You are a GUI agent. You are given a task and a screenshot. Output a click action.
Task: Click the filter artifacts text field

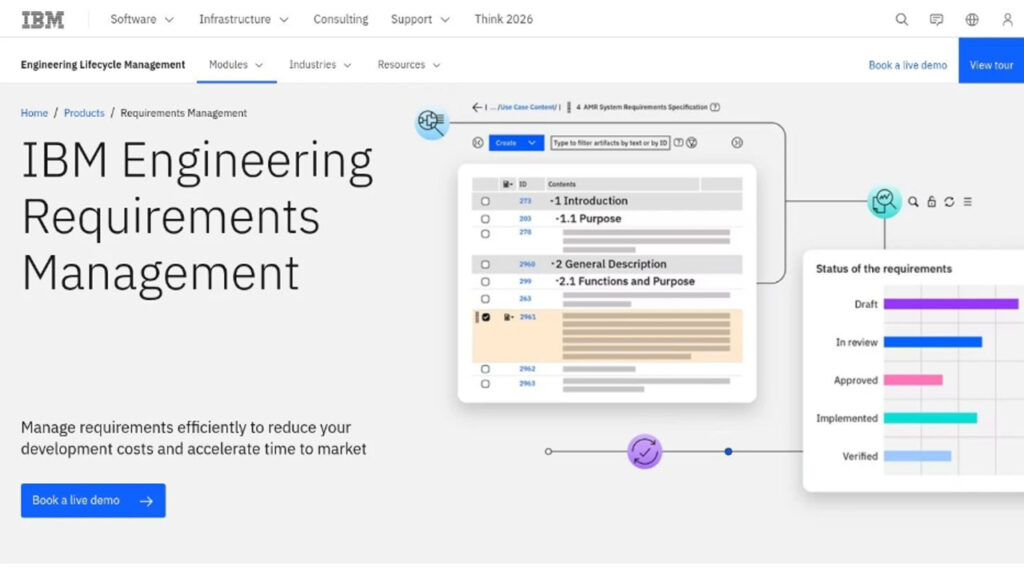(610, 143)
